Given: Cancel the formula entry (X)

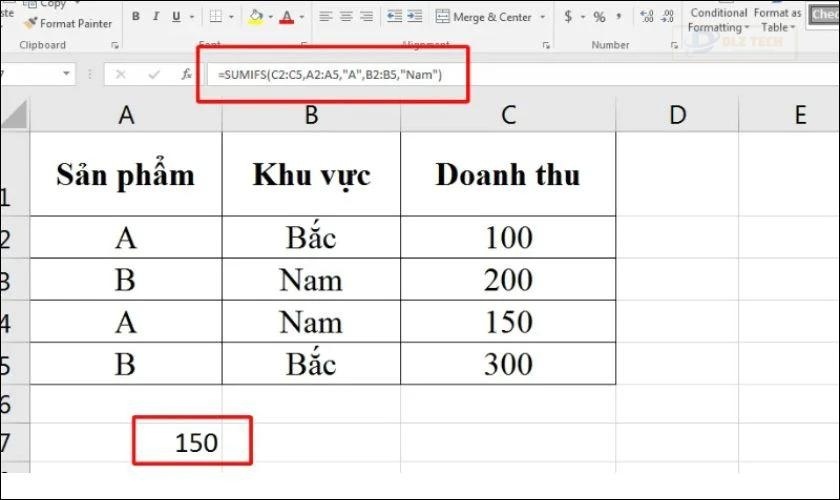Looking at the screenshot, I should [x=121, y=74].
